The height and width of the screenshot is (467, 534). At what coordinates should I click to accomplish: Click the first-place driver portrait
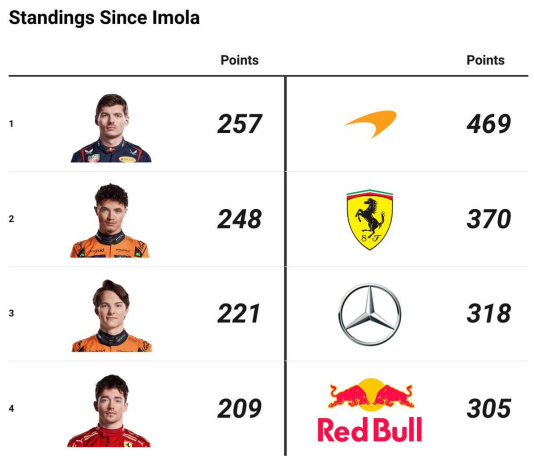pyautogui.click(x=111, y=128)
